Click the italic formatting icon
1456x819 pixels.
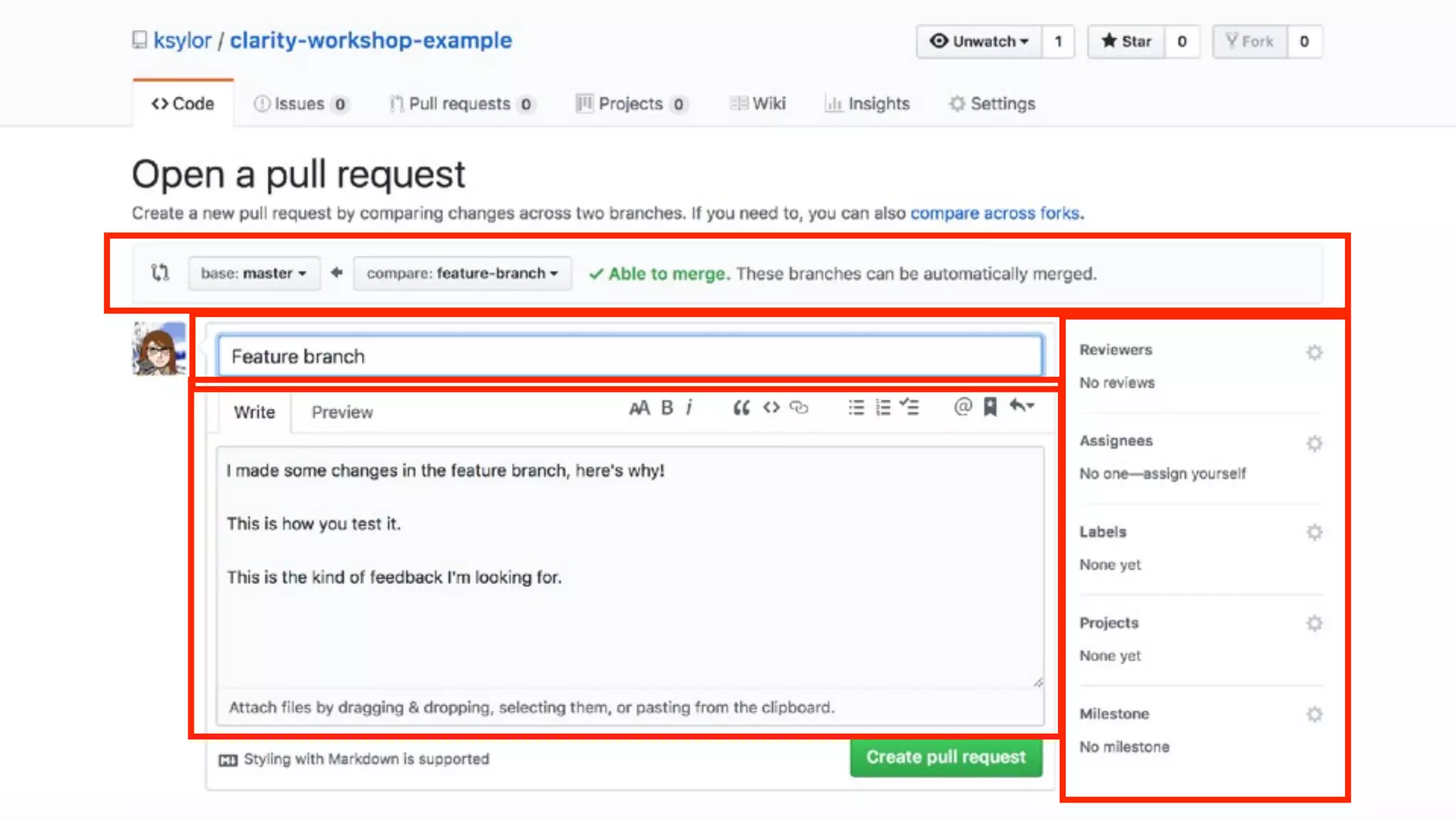point(689,407)
